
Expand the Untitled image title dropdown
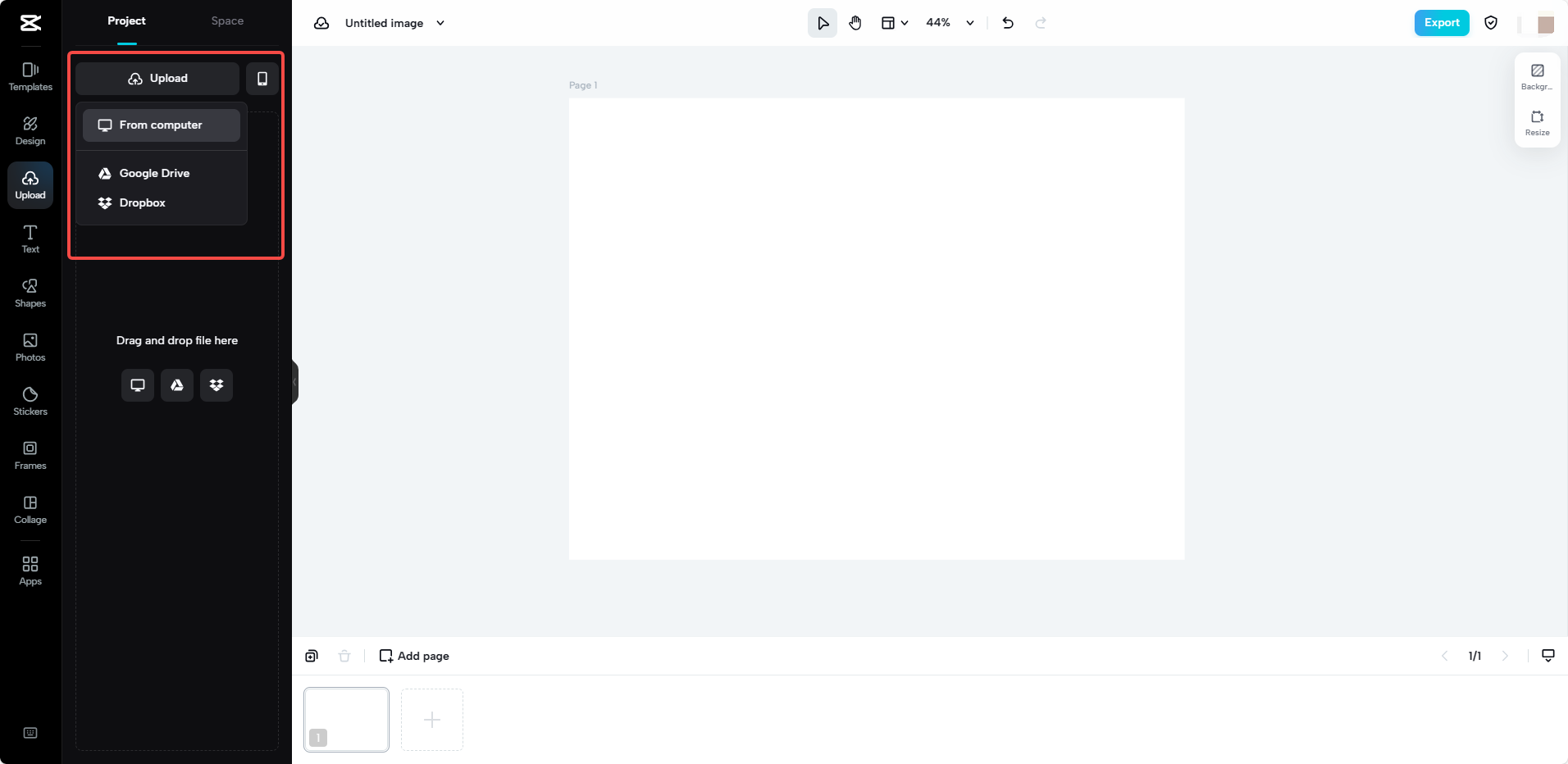coord(440,23)
